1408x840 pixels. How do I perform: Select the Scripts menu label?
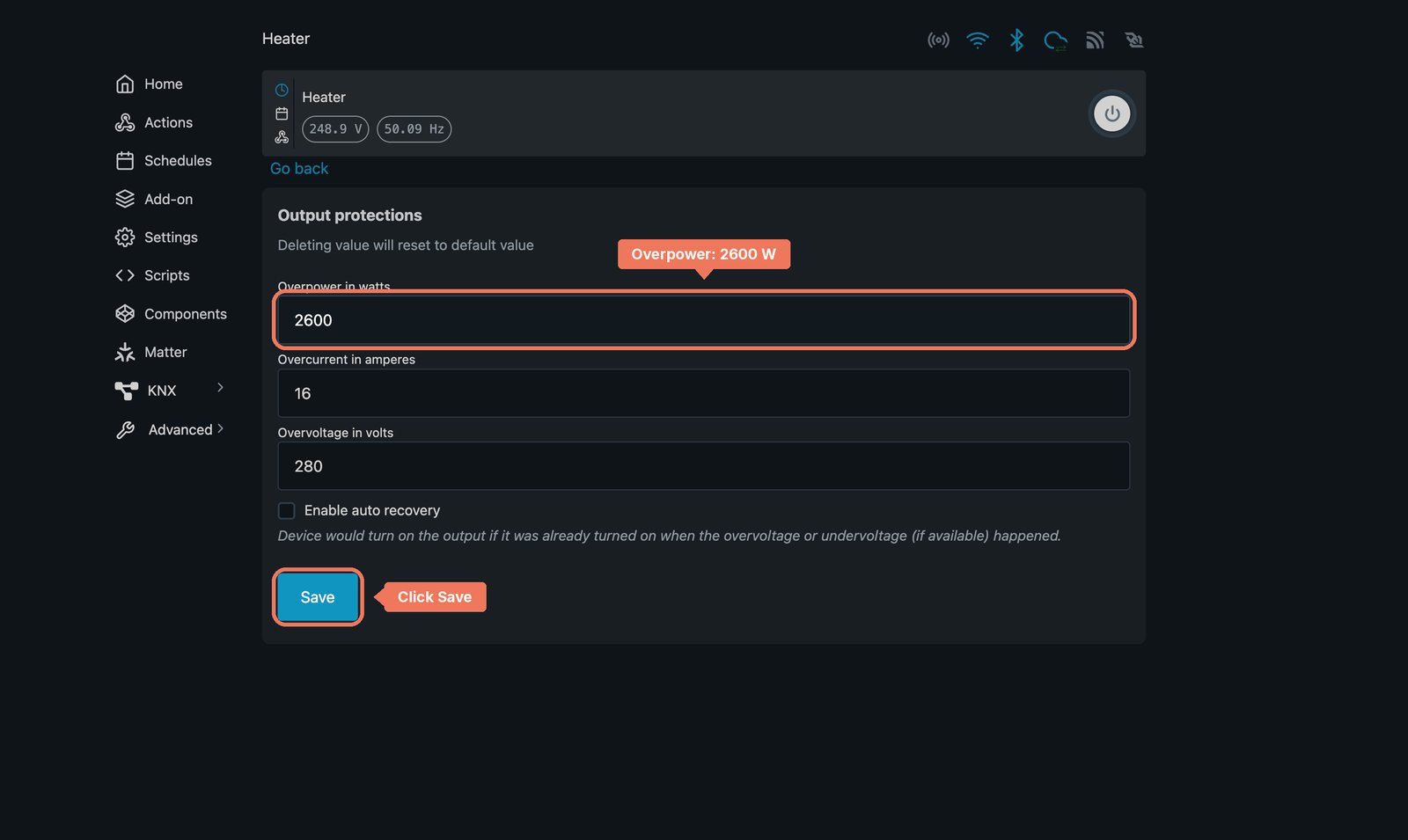167,275
